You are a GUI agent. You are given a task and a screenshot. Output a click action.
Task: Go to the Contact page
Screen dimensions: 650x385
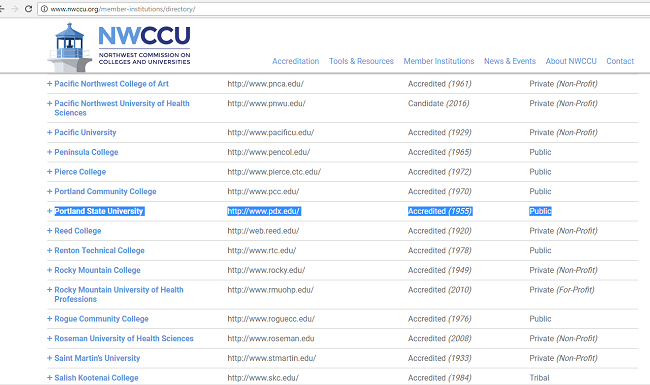click(620, 61)
